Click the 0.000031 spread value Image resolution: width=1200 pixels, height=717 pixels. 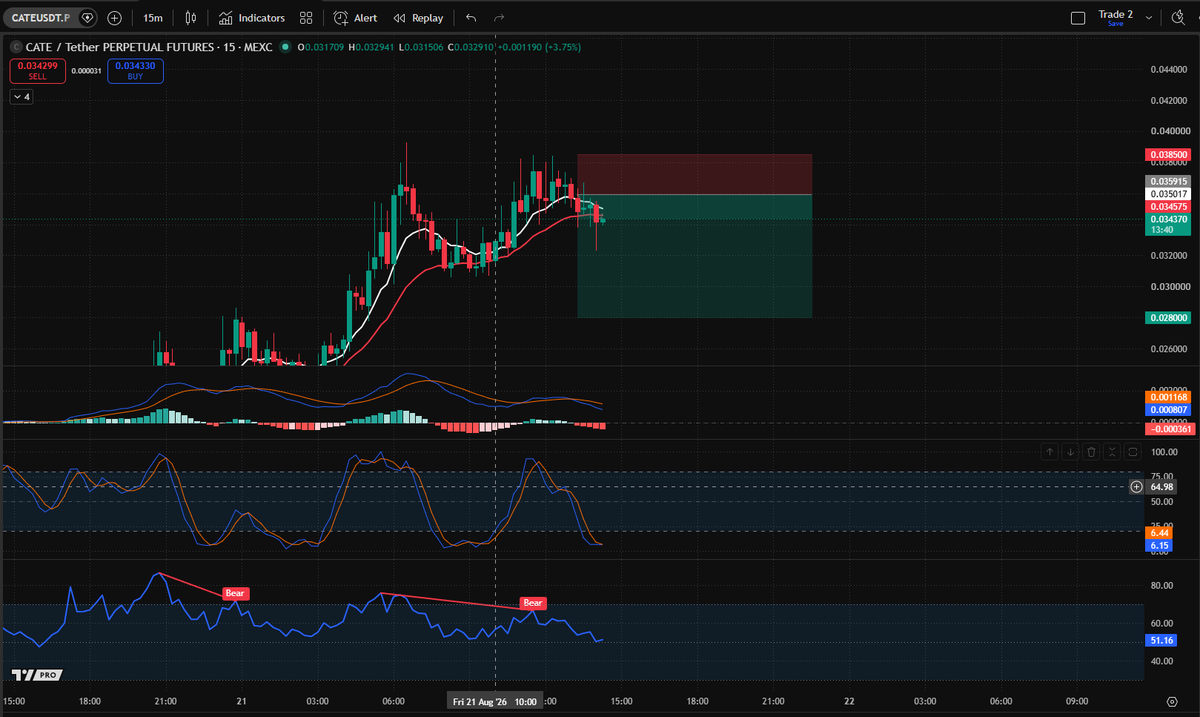click(x=87, y=71)
